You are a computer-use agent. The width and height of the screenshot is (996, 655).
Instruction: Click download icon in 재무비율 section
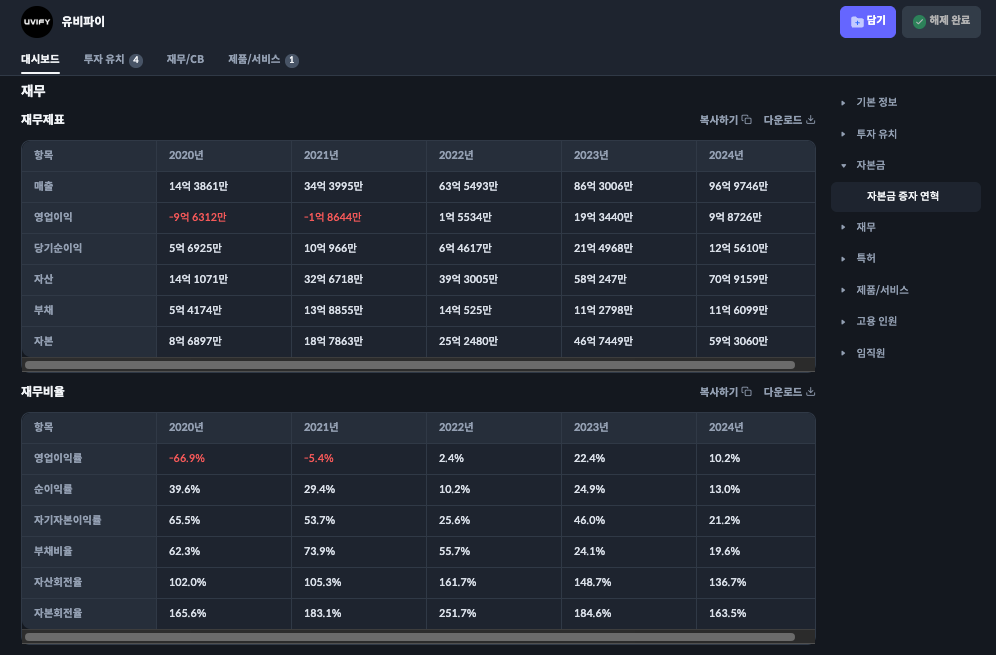[x=810, y=392]
